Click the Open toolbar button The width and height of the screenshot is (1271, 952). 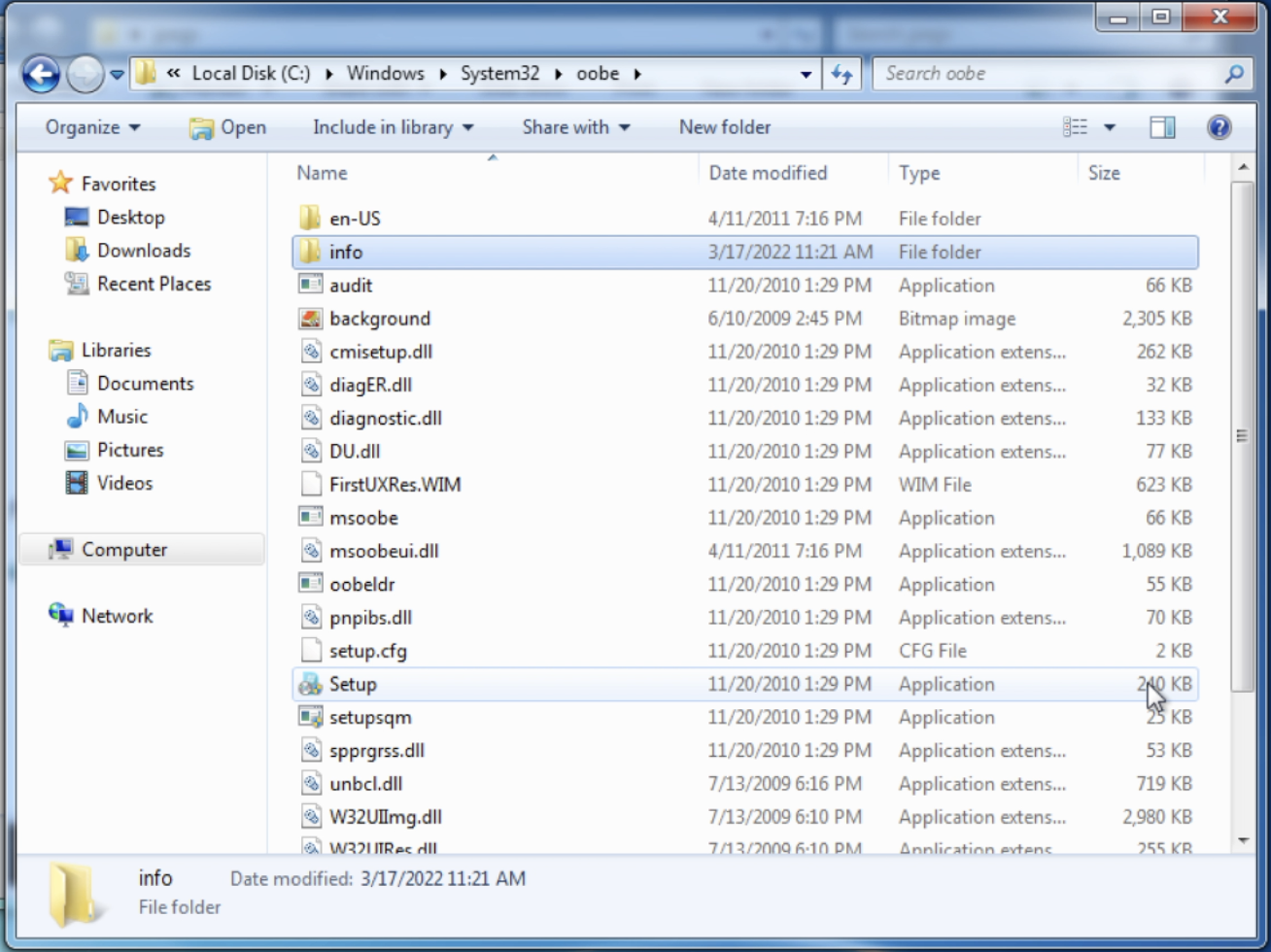[227, 127]
